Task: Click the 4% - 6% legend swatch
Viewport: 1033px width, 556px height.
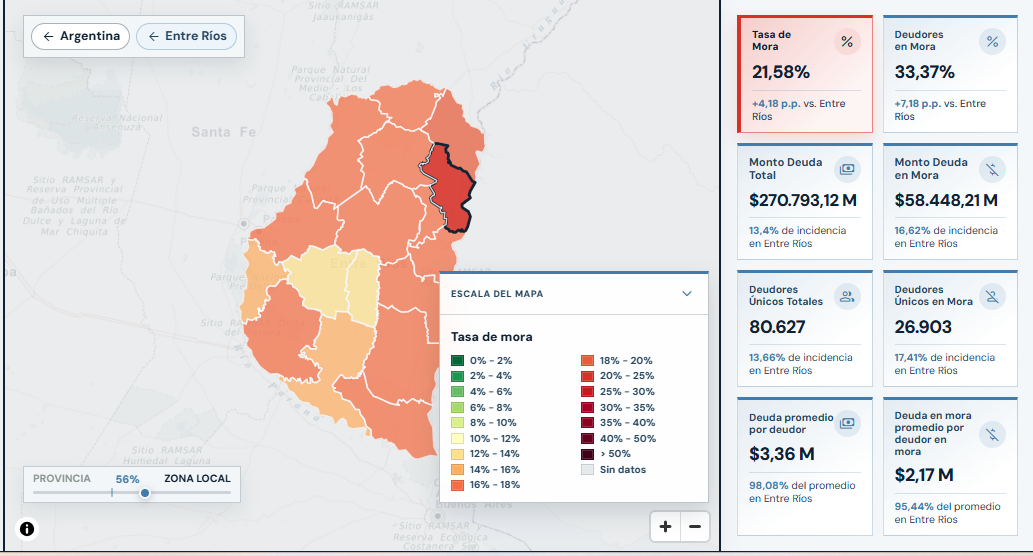Action: (x=457, y=391)
